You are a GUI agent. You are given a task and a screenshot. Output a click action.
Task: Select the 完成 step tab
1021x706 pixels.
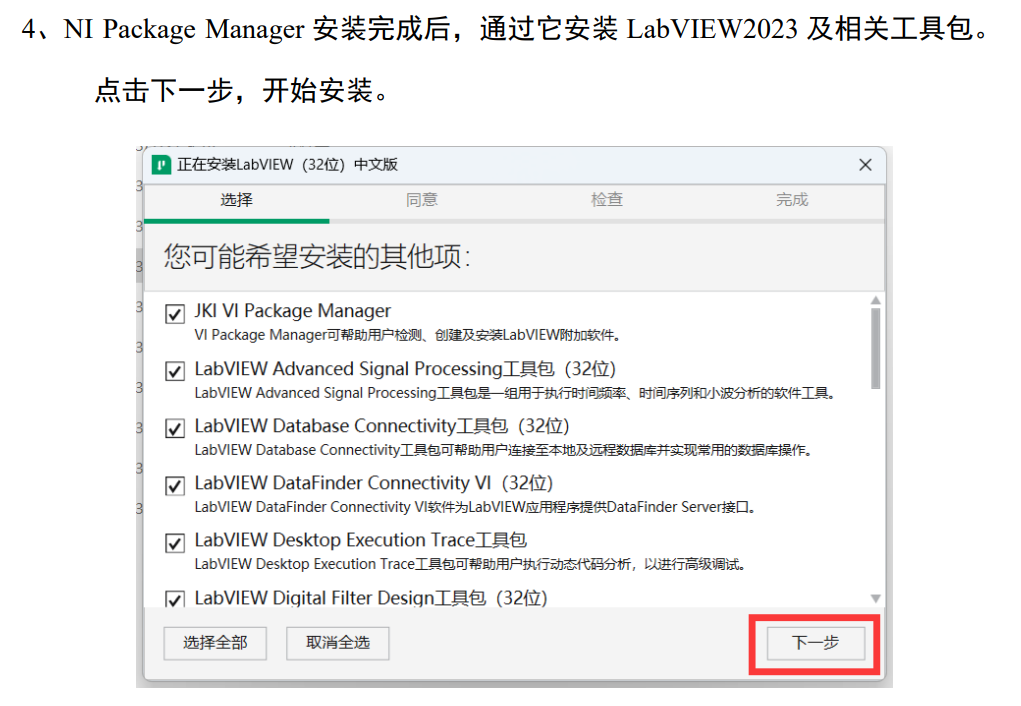tap(792, 200)
